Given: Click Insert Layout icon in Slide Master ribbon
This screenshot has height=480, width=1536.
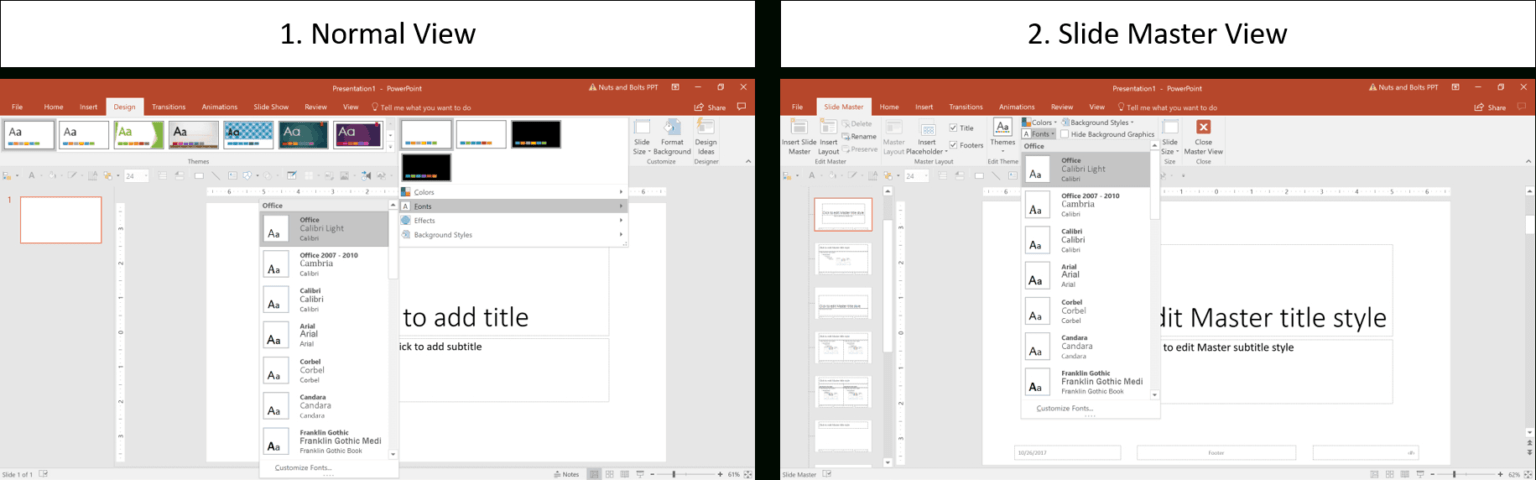Looking at the screenshot, I should 828,128.
